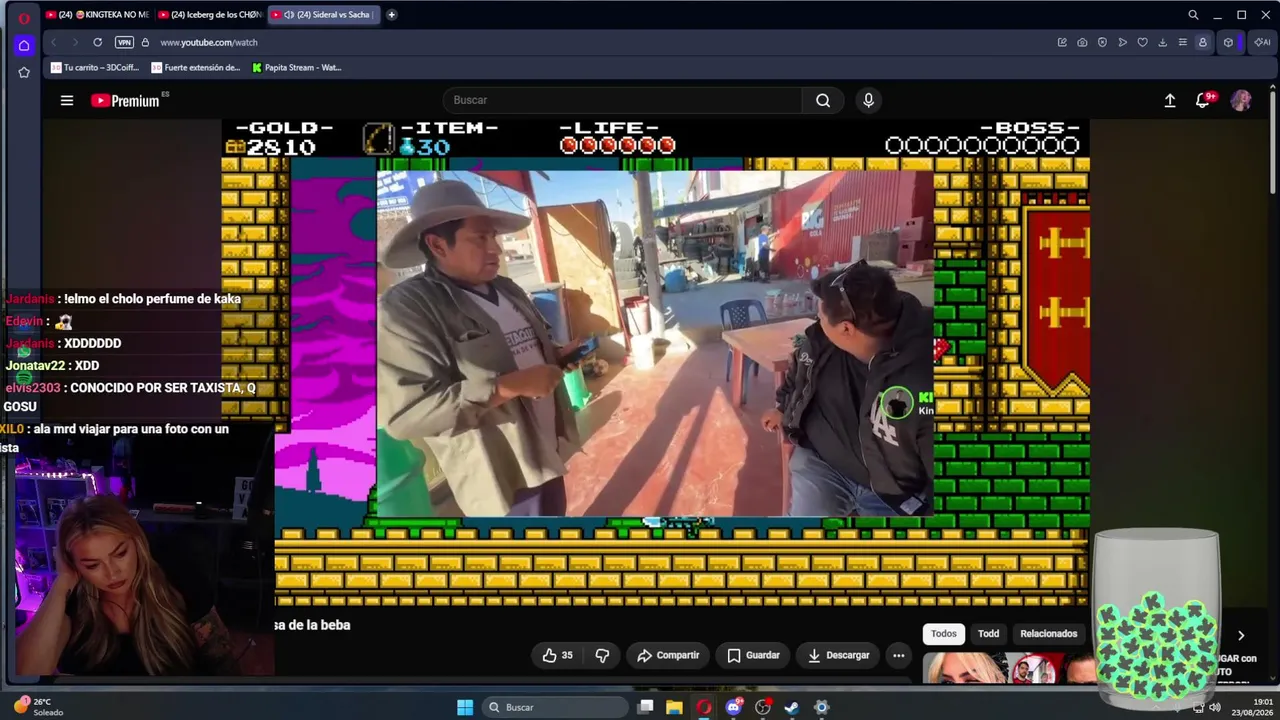Open the Opera main menu logo

(24, 17)
